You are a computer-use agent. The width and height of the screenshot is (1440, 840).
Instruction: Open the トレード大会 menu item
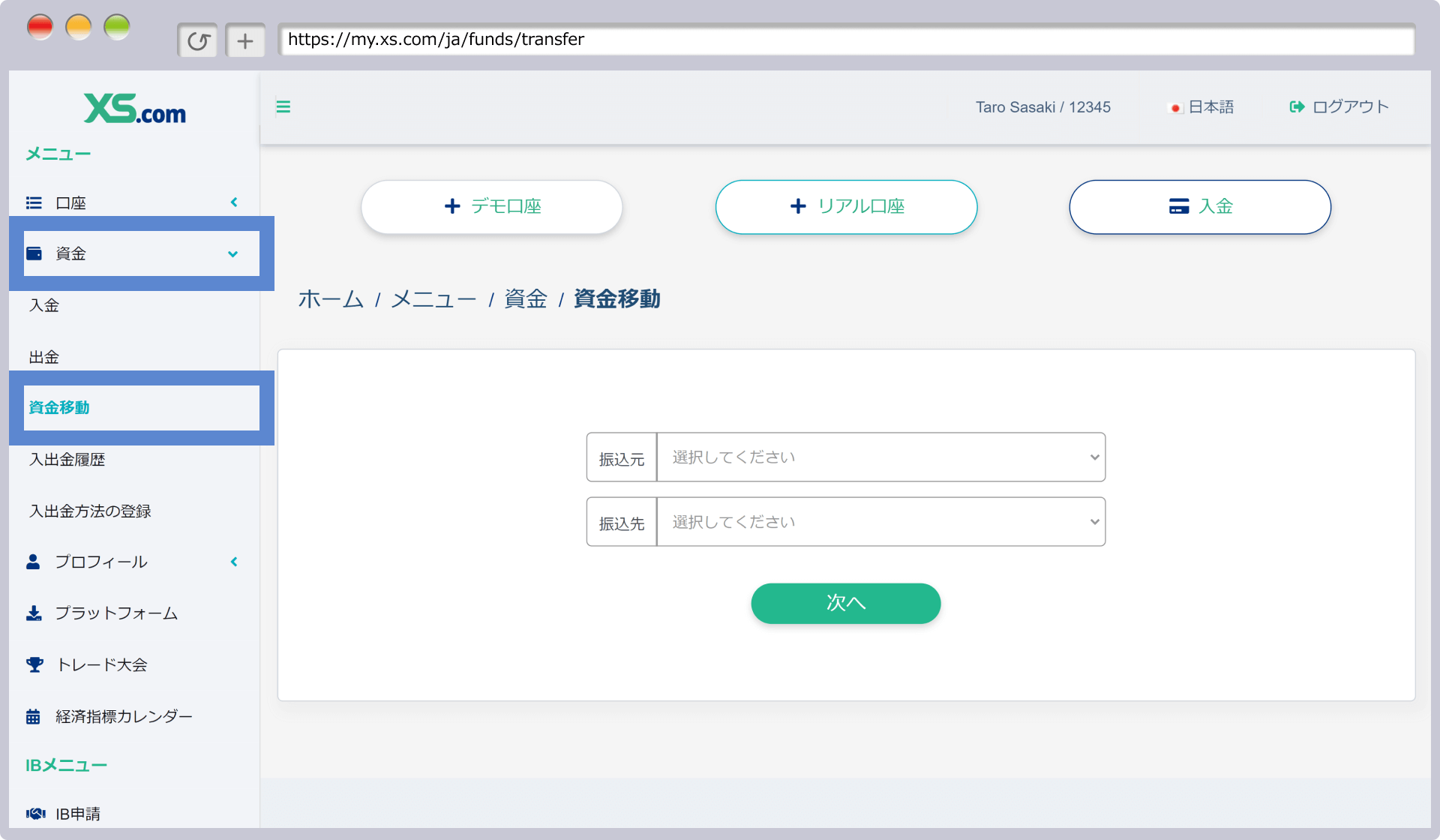(102, 664)
